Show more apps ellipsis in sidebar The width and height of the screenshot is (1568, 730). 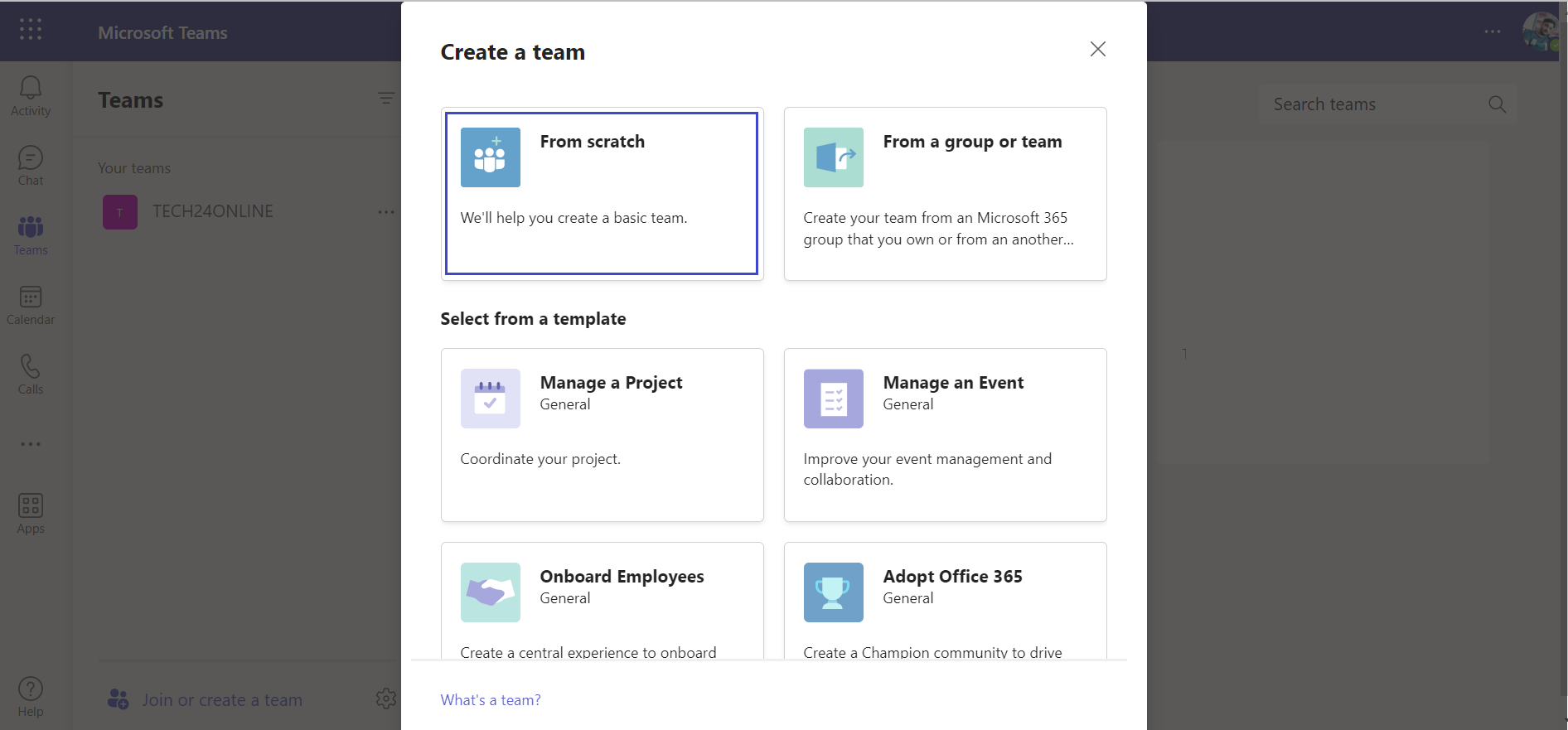(x=31, y=444)
